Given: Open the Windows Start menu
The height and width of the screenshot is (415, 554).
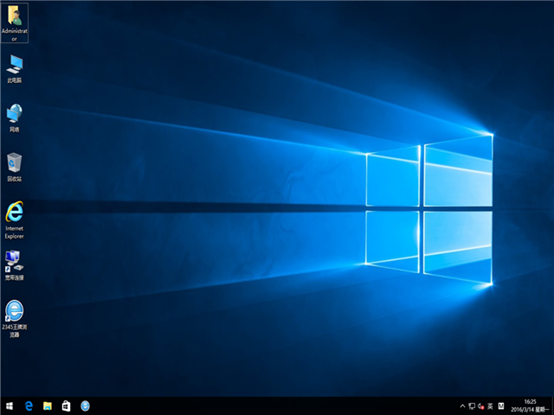Looking at the screenshot, I should coord(10,406).
